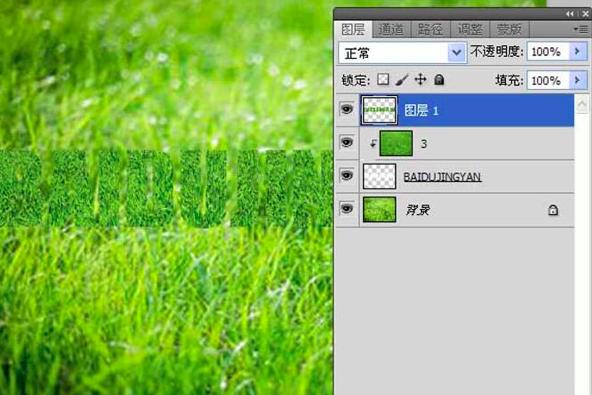Open the blend mode 正常 dropdown
Image resolution: width=592 pixels, height=395 pixels.
[457, 52]
